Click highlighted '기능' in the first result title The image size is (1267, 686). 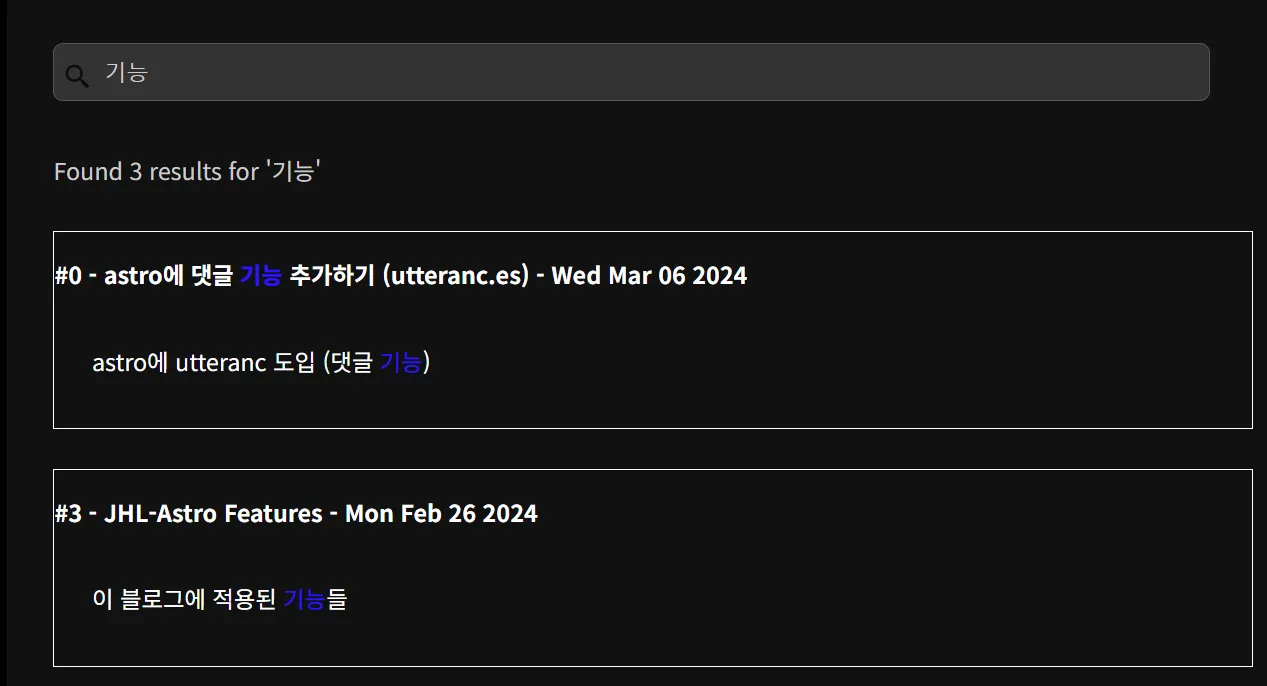click(261, 275)
